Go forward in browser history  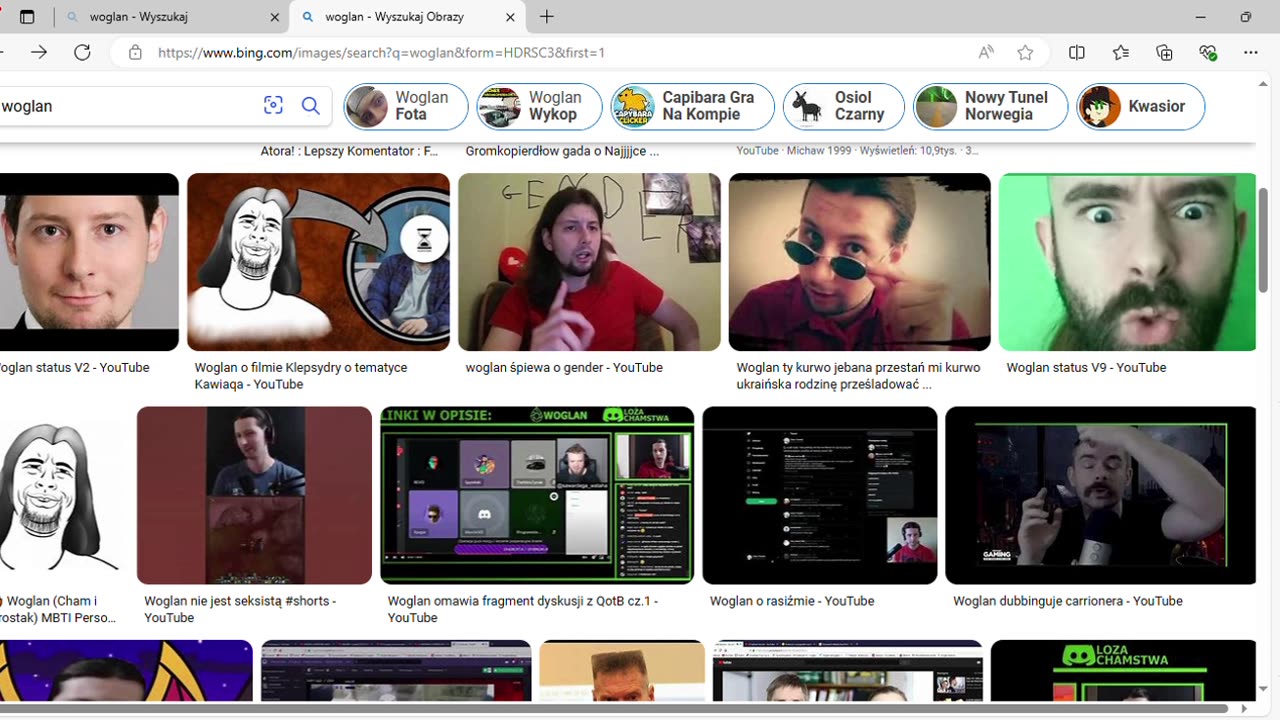click(39, 52)
